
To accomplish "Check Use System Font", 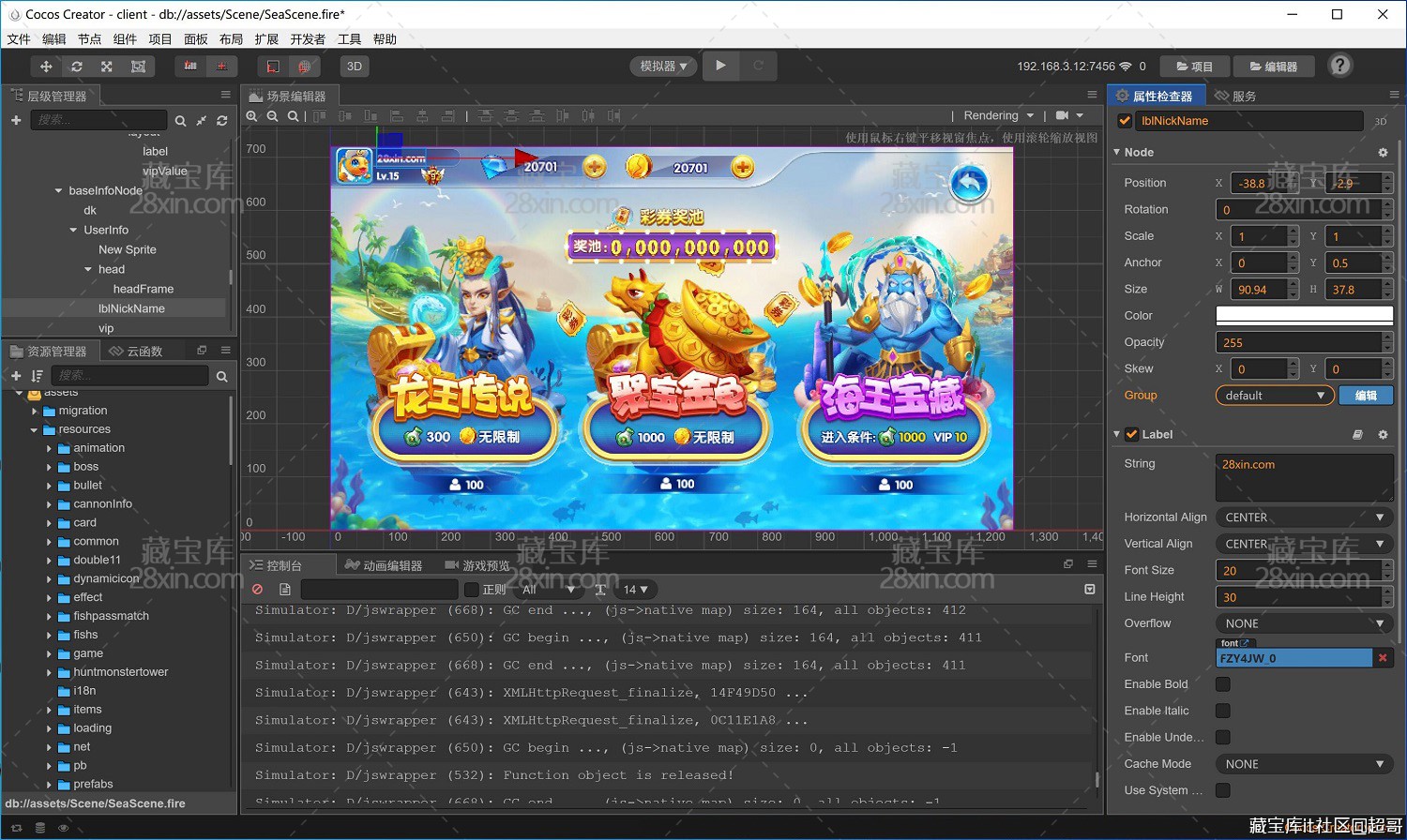I will point(1223,791).
